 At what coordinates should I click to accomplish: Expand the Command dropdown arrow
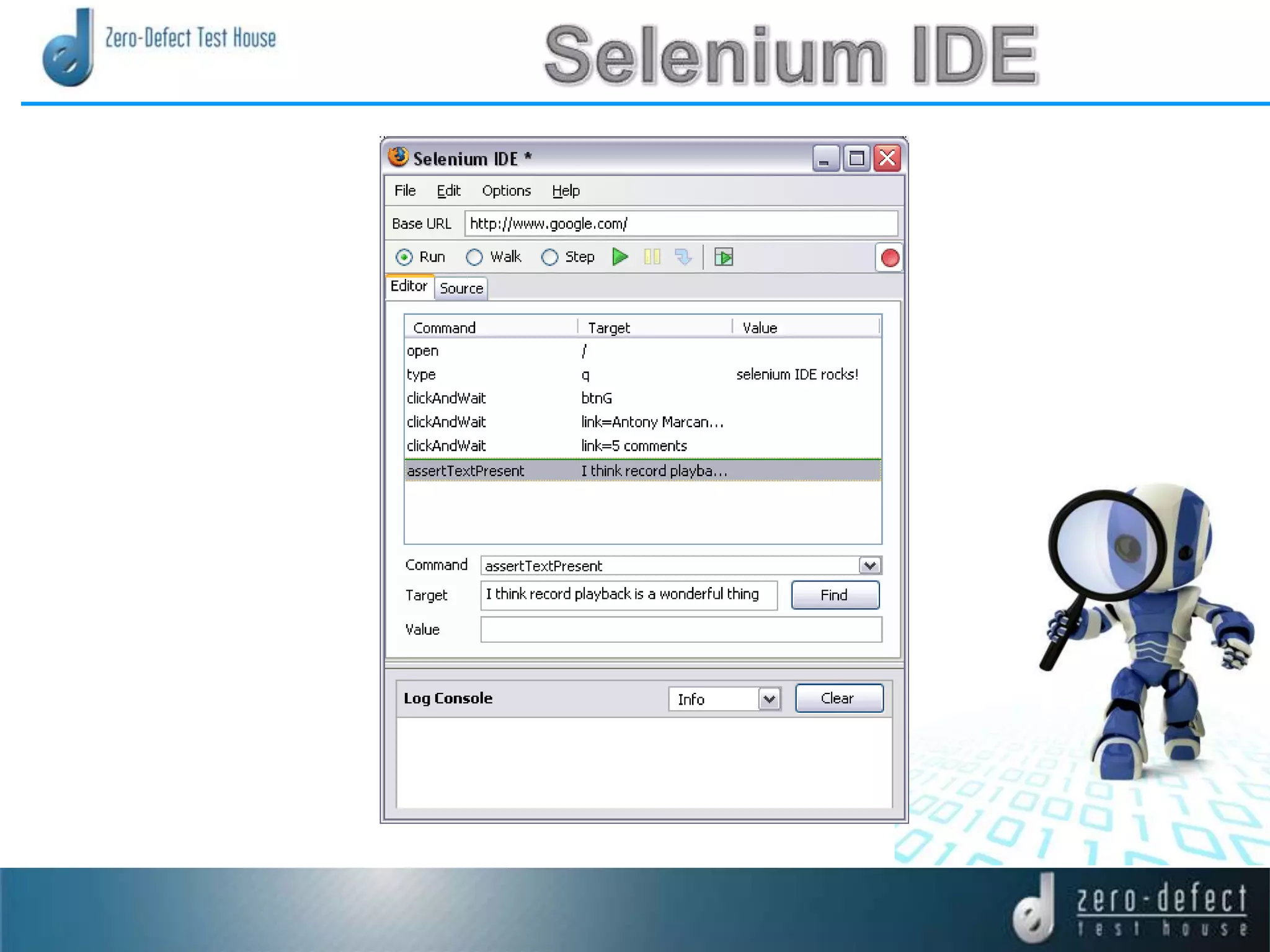coord(869,565)
